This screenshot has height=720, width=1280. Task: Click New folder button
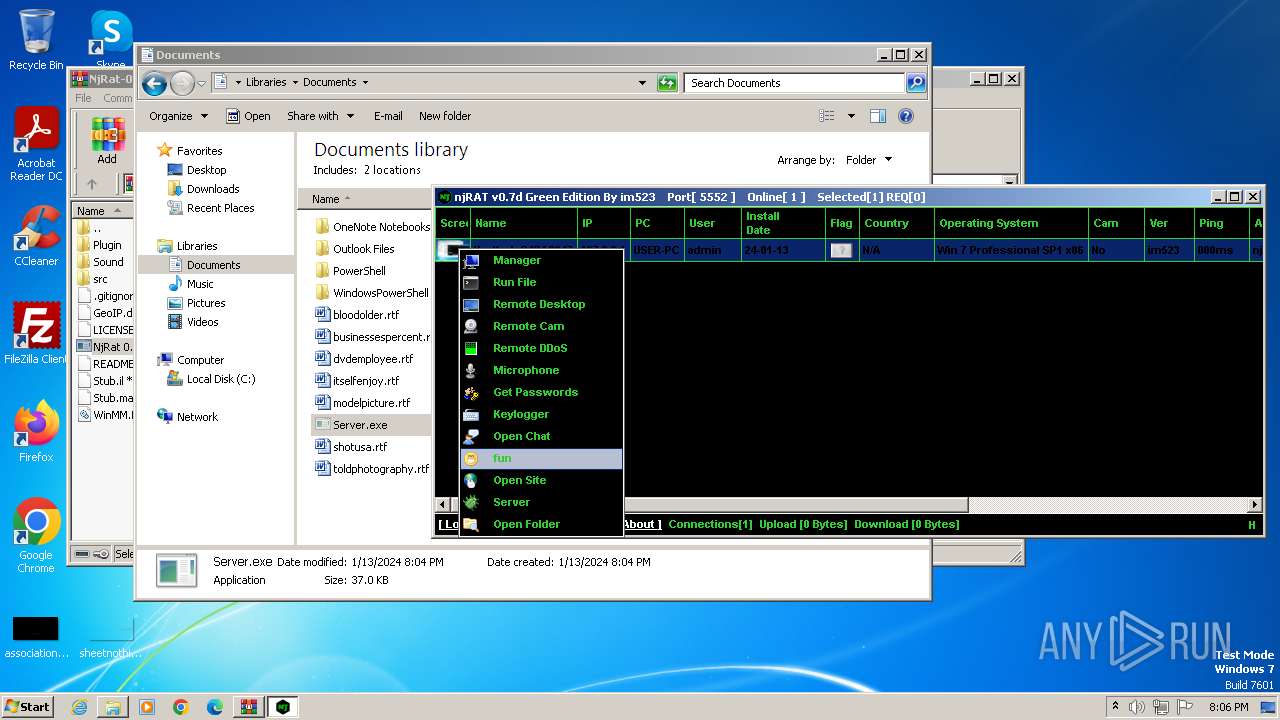445,116
